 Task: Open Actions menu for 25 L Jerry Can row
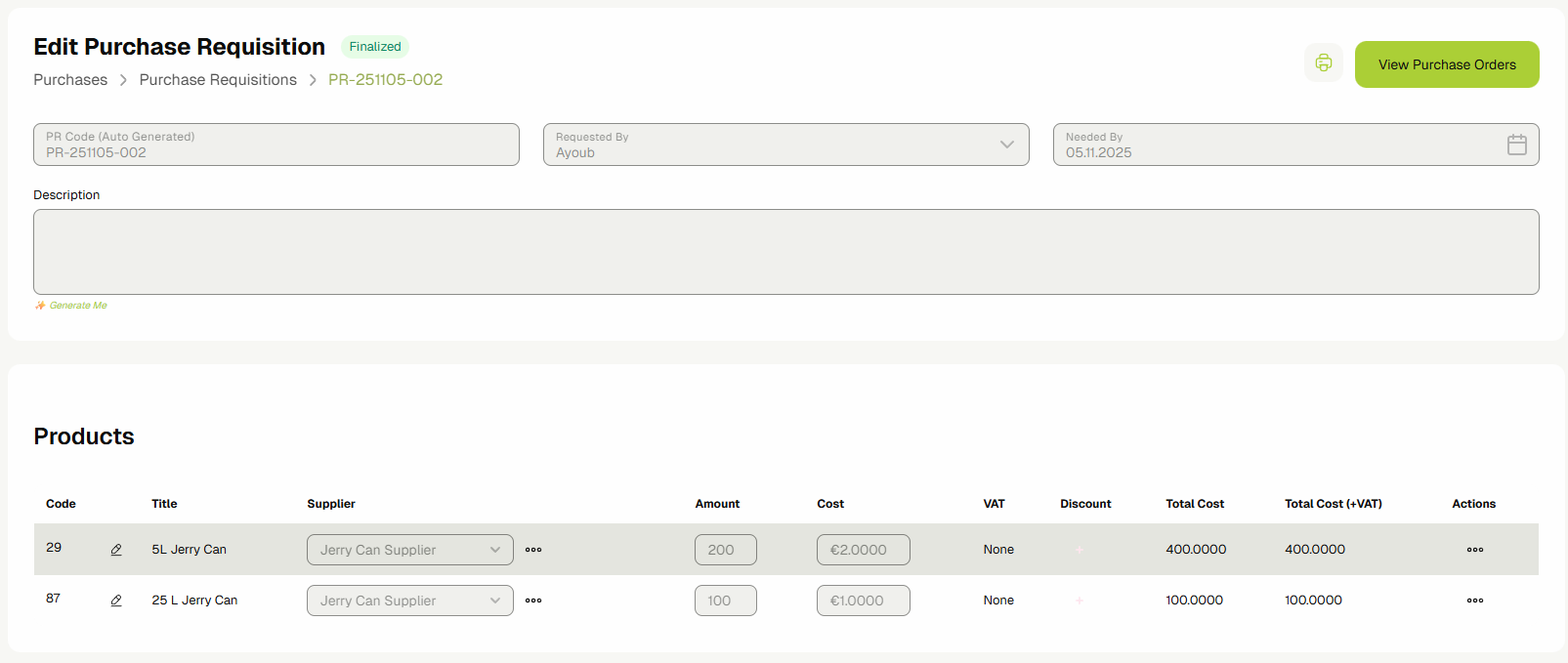1474,601
